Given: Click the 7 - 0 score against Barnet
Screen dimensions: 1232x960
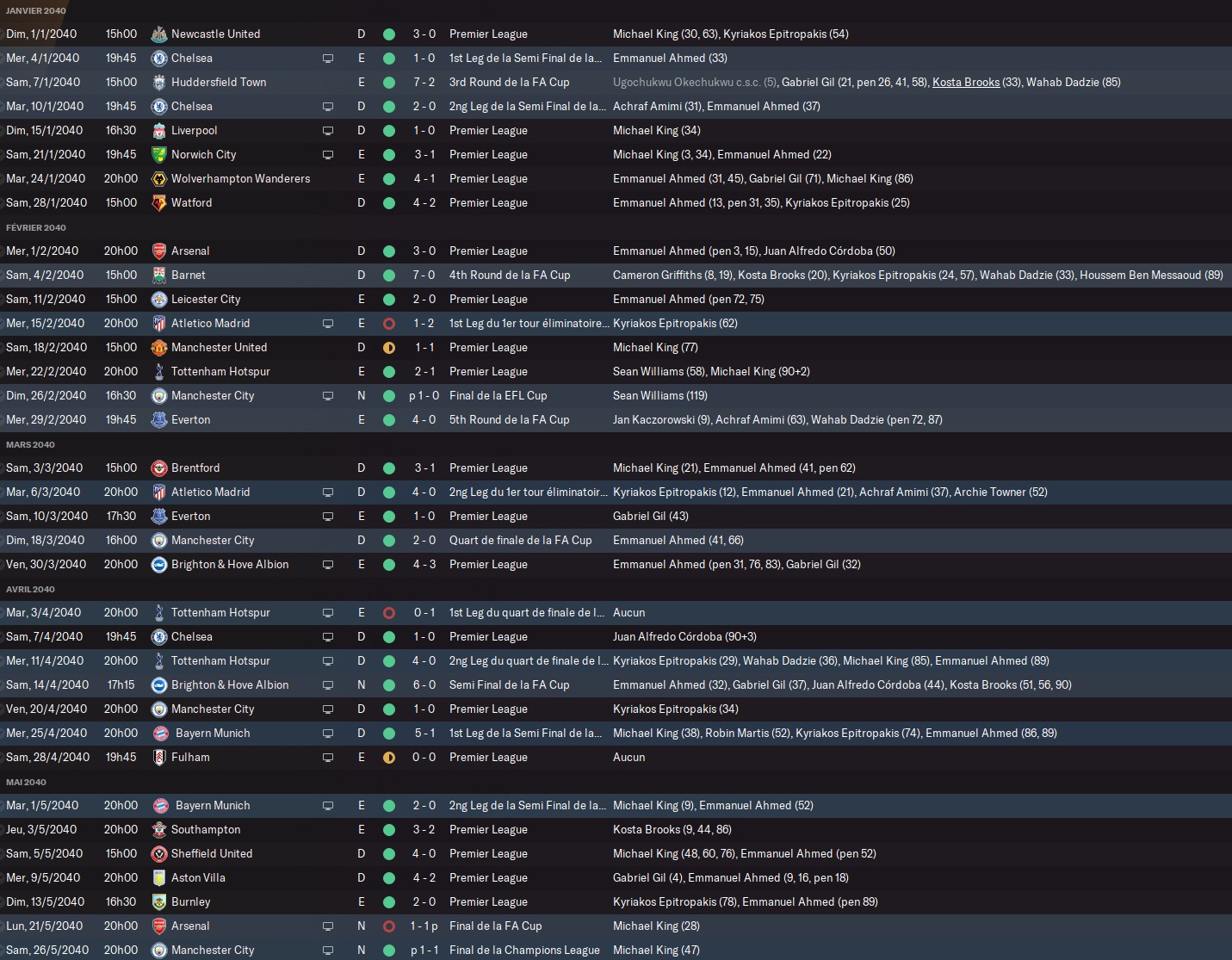Looking at the screenshot, I should [x=424, y=276].
